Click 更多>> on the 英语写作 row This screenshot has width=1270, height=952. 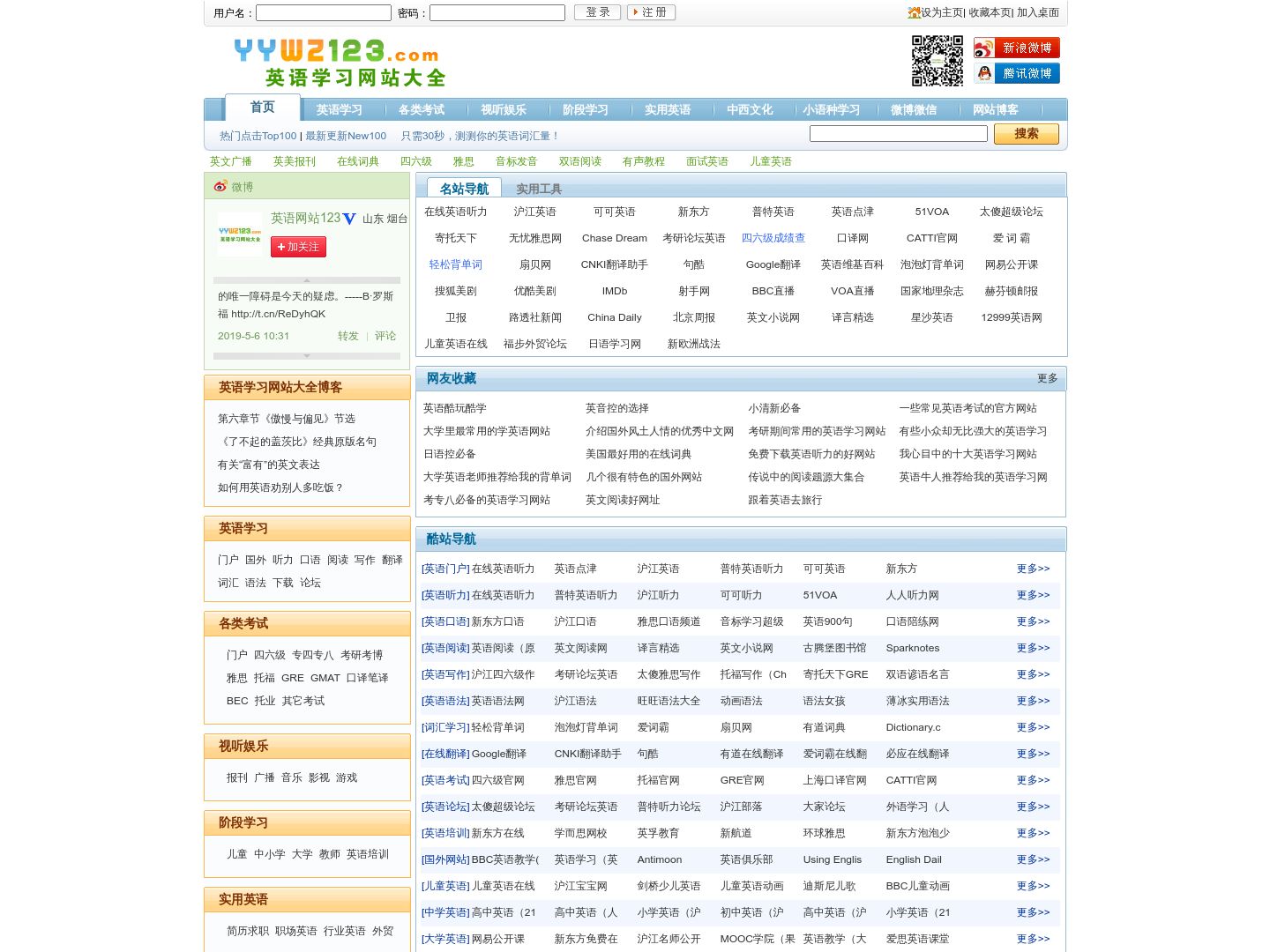coord(1034,674)
